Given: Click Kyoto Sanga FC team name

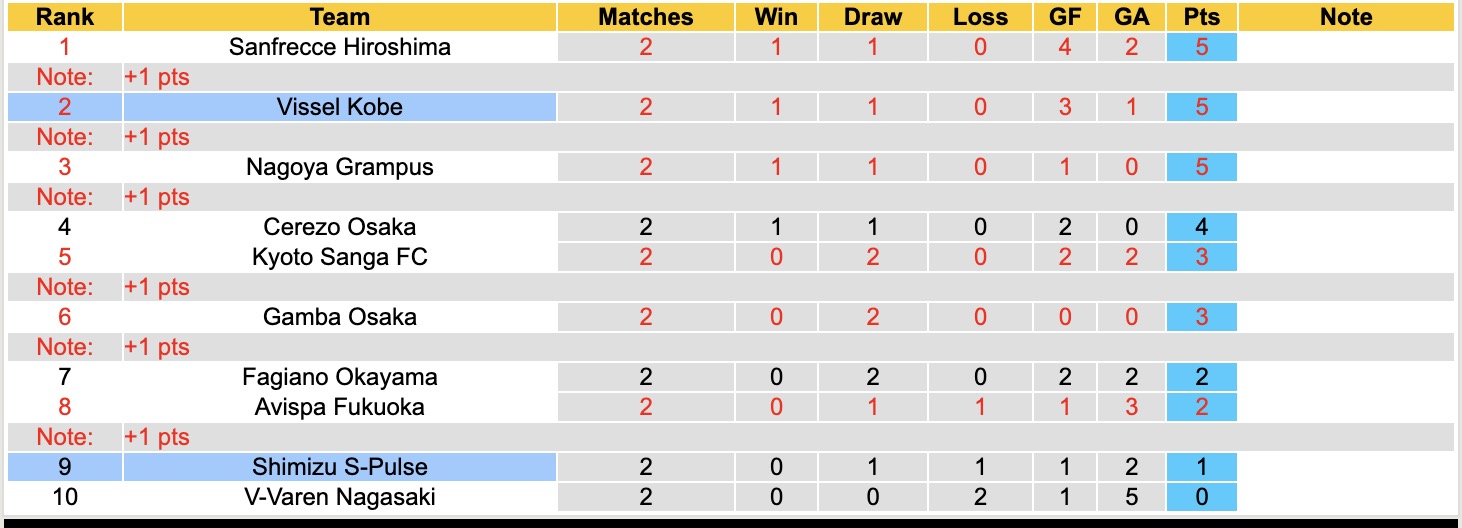Looking at the screenshot, I should 340,257.
